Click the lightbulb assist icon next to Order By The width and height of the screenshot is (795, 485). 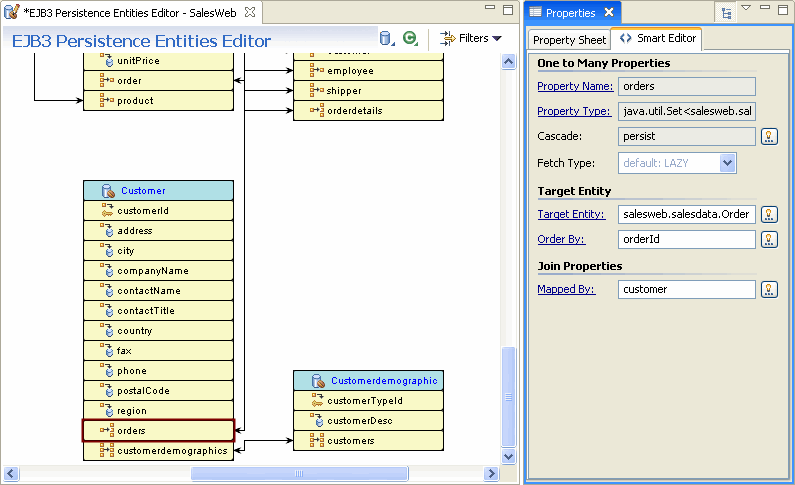tap(769, 239)
